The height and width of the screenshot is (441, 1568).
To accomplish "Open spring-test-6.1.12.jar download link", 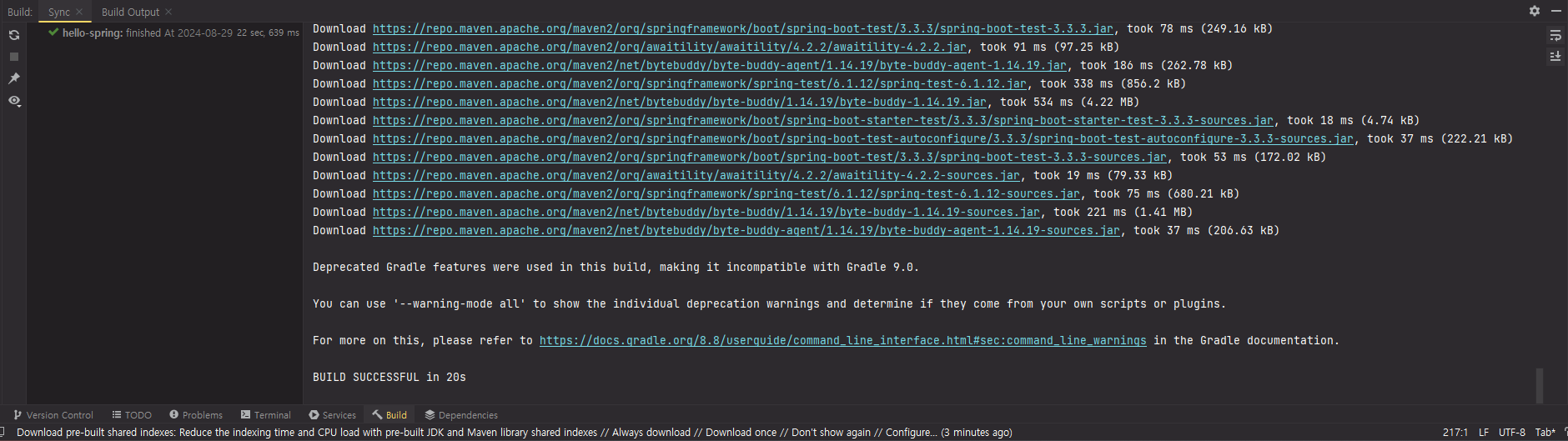I will pyautogui.click(x=700, y=83).
